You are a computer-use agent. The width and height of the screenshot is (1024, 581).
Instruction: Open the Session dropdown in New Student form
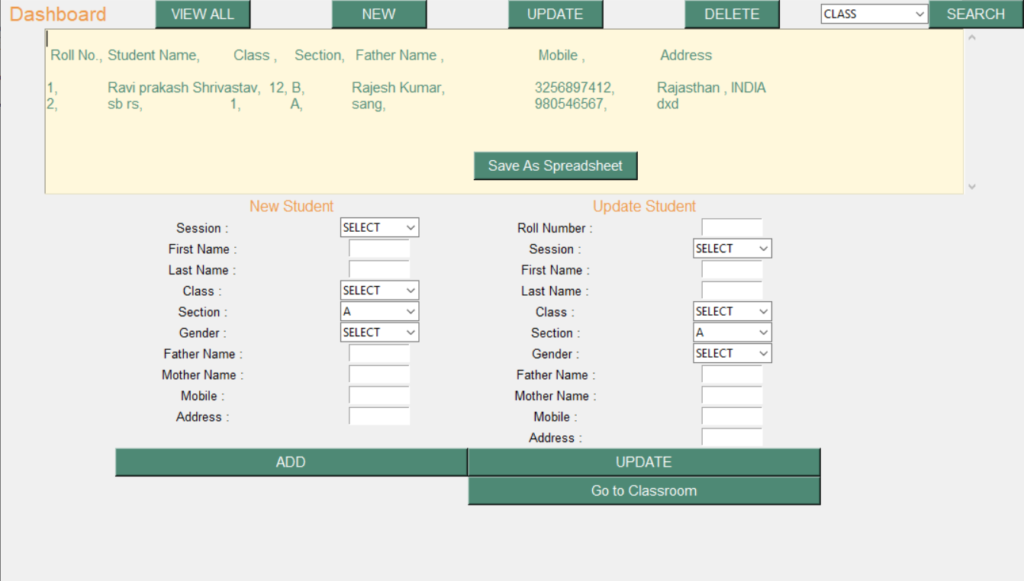[x=379, y=227]
